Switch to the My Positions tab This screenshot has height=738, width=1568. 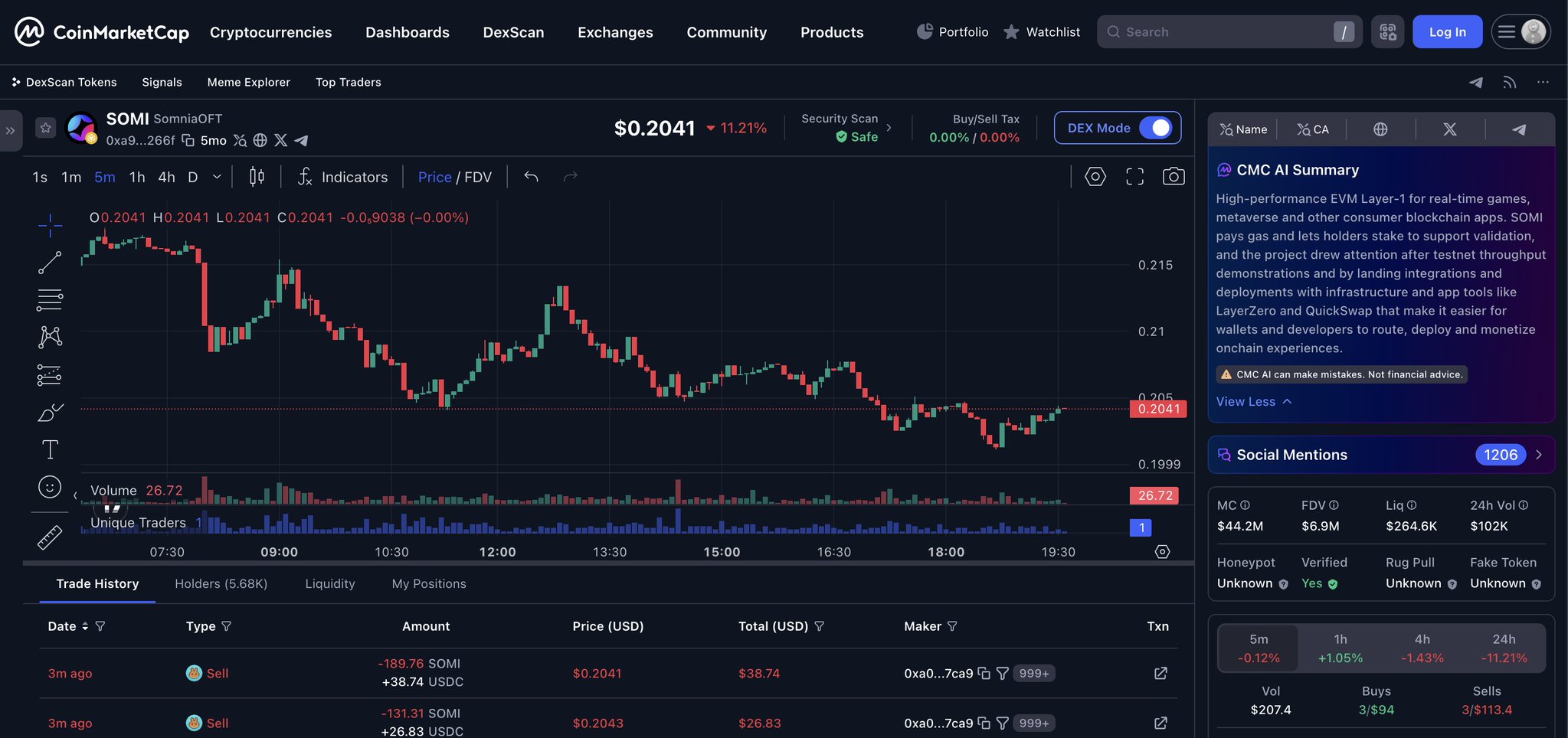coord(429,583)
